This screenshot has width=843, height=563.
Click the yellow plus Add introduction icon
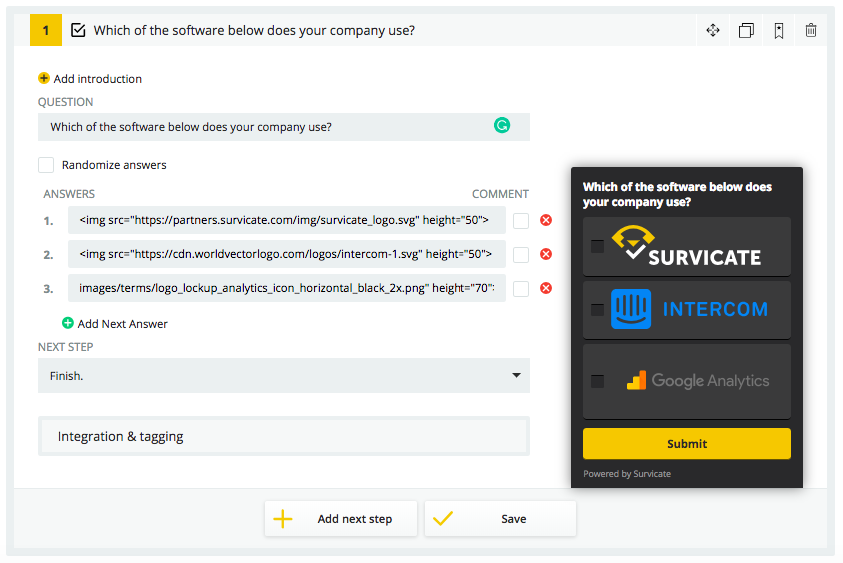44,78
